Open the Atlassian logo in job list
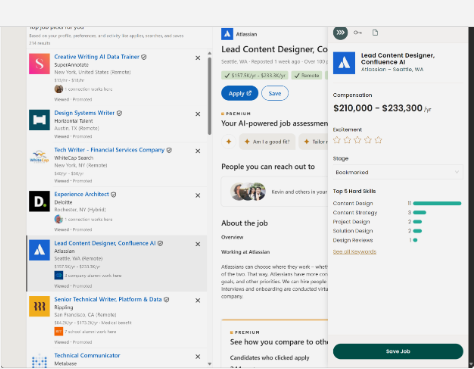 click(x=39, y=250)
